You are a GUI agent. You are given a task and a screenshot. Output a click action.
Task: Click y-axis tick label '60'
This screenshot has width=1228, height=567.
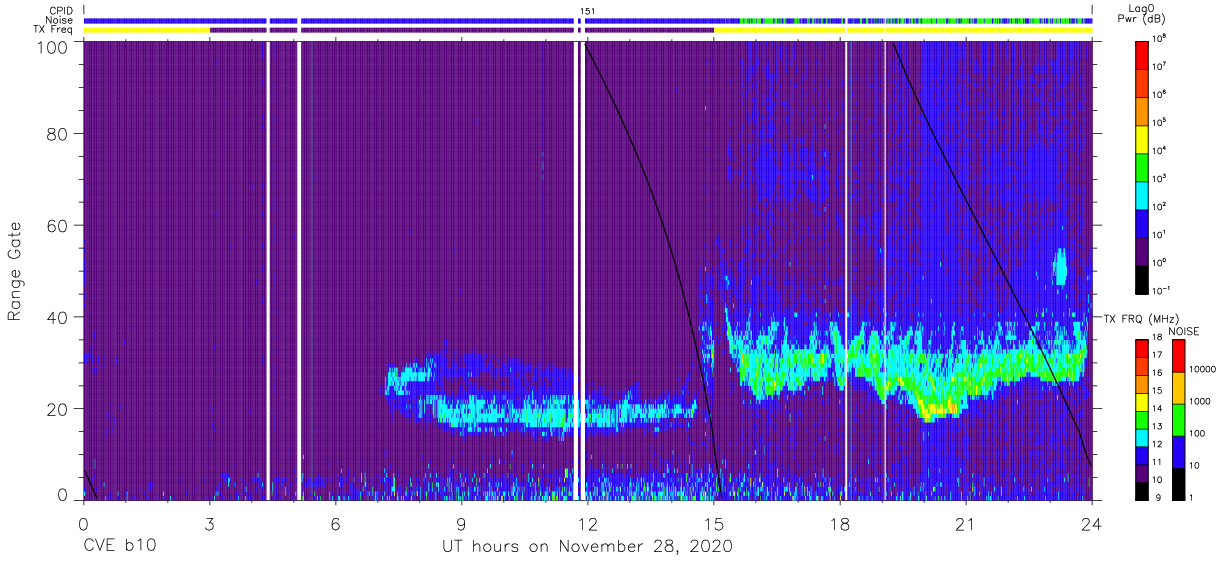pyautogui.click(x=57, y=226)
